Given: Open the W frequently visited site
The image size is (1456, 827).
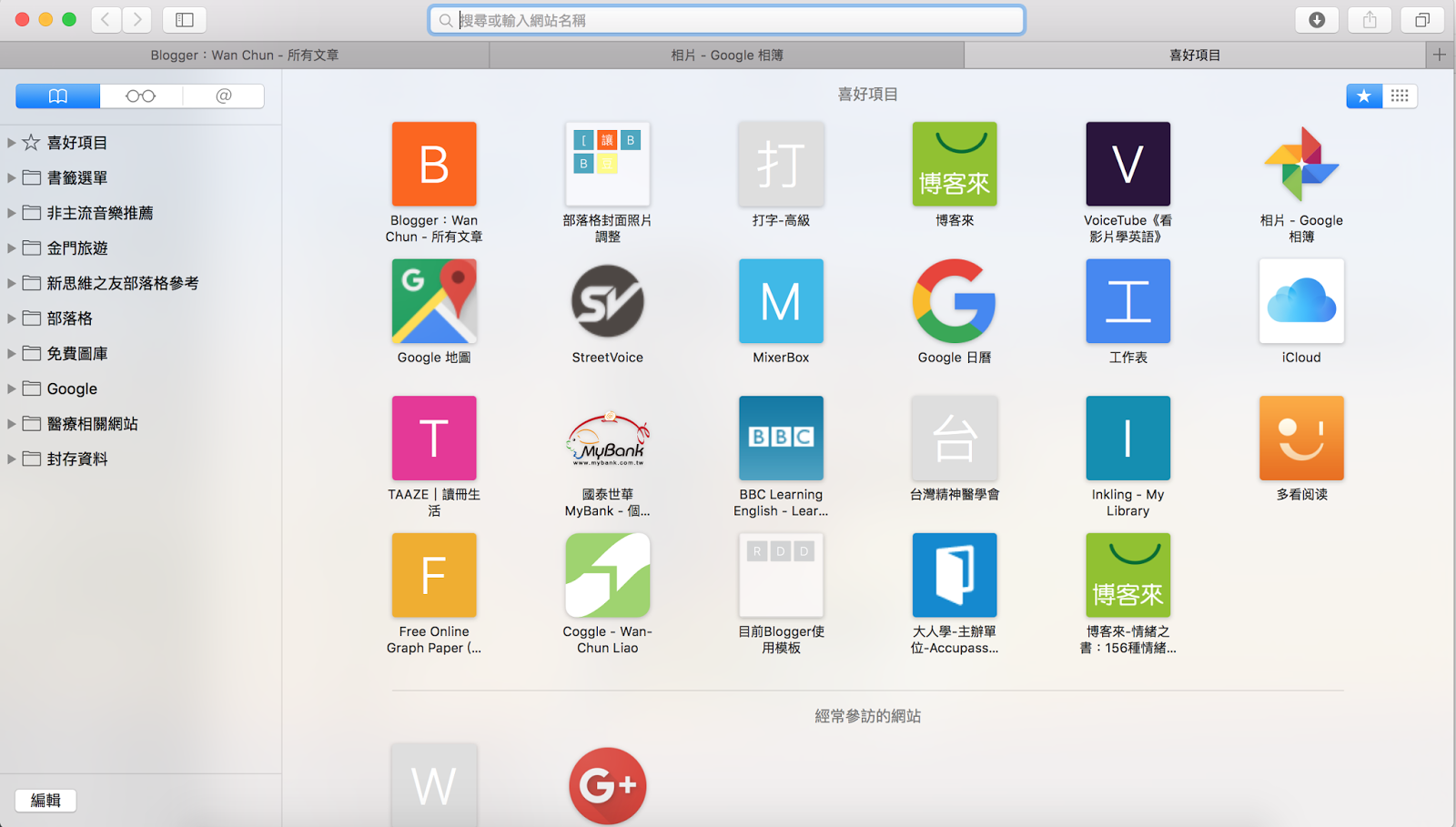Looking at the screenshot, I should point(434,785).
